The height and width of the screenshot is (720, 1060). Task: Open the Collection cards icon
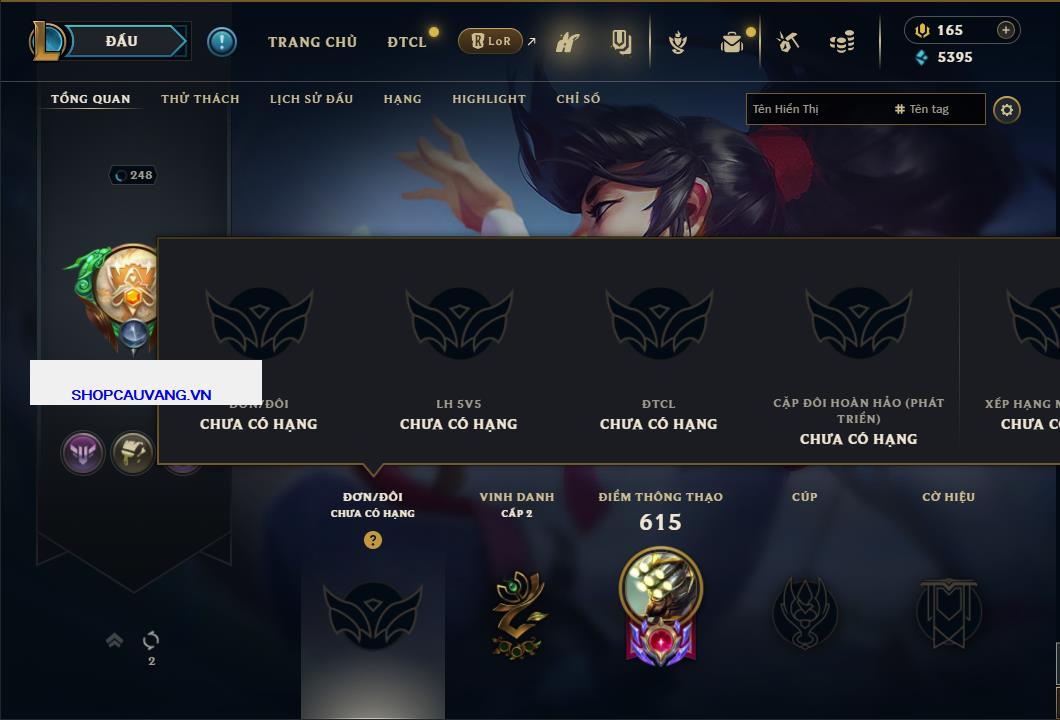click(621, 42)
